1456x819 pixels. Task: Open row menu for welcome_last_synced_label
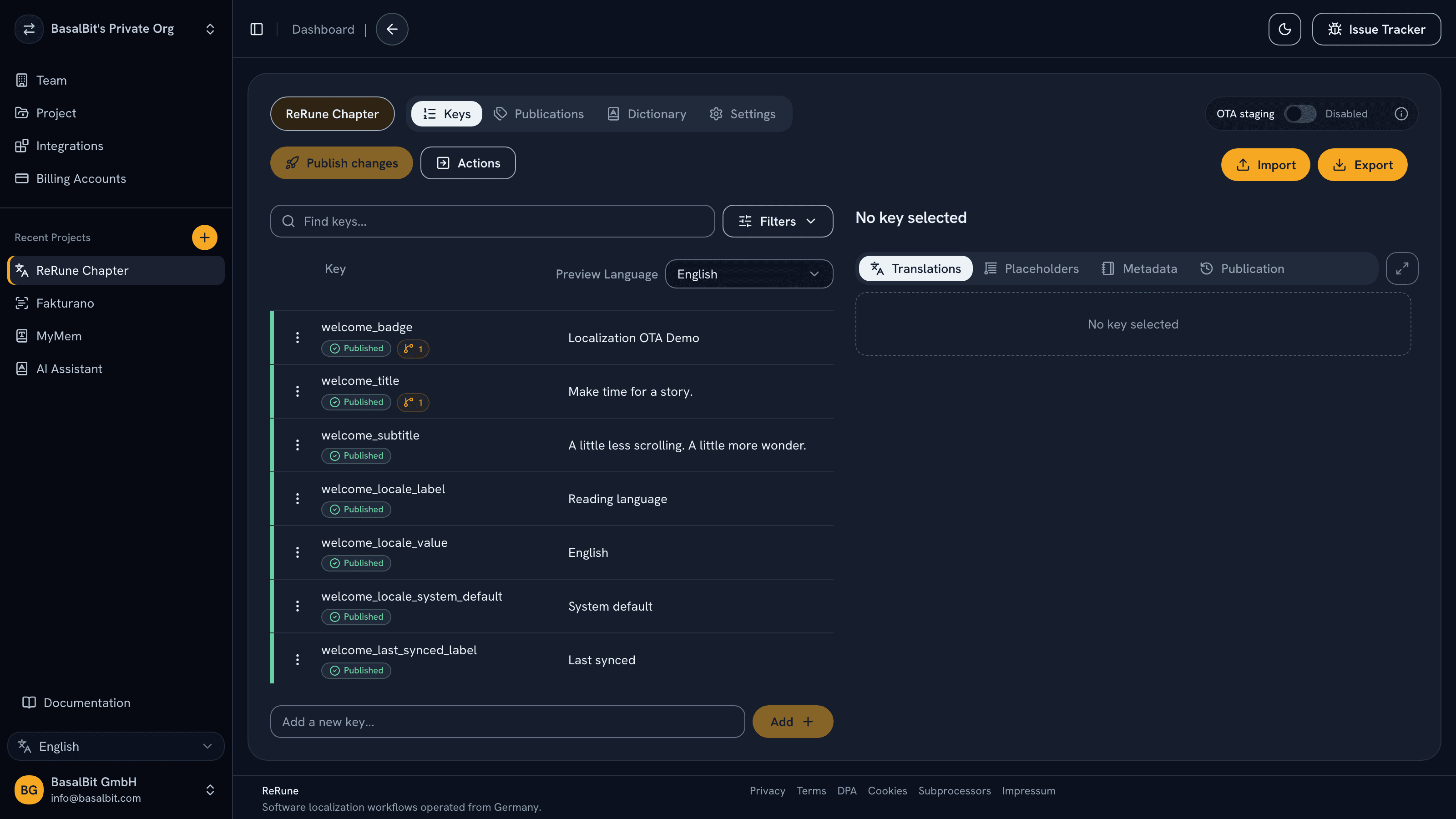(297, 660)
